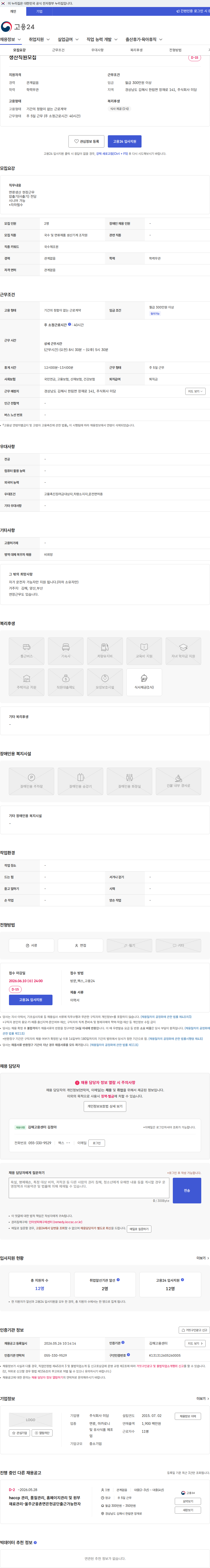
Task: Click the 구인인증번호 info icon
Action: pyautogui.click(x=128, y=1355)
